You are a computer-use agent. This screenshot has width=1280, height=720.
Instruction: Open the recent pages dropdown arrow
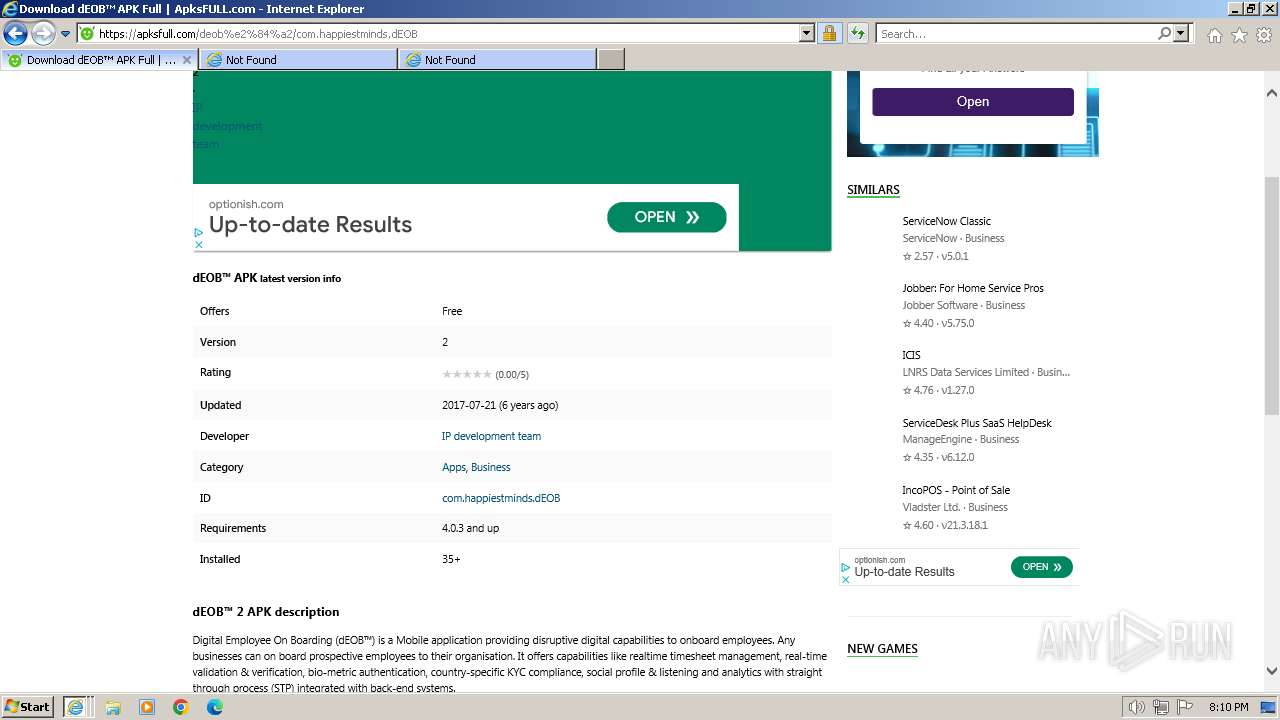[65, 34]
